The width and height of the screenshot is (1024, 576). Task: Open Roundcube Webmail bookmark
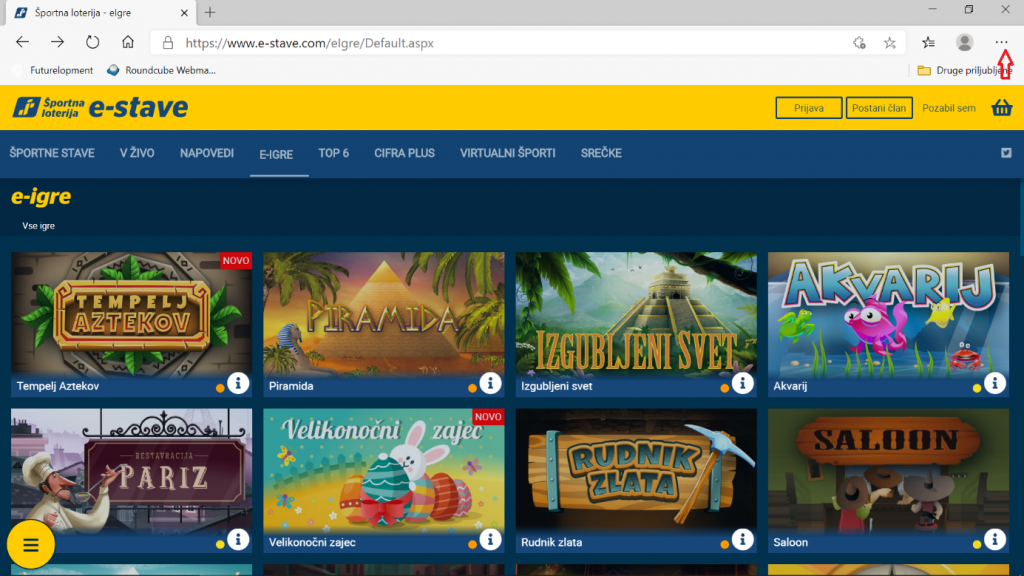coord(161,71)
